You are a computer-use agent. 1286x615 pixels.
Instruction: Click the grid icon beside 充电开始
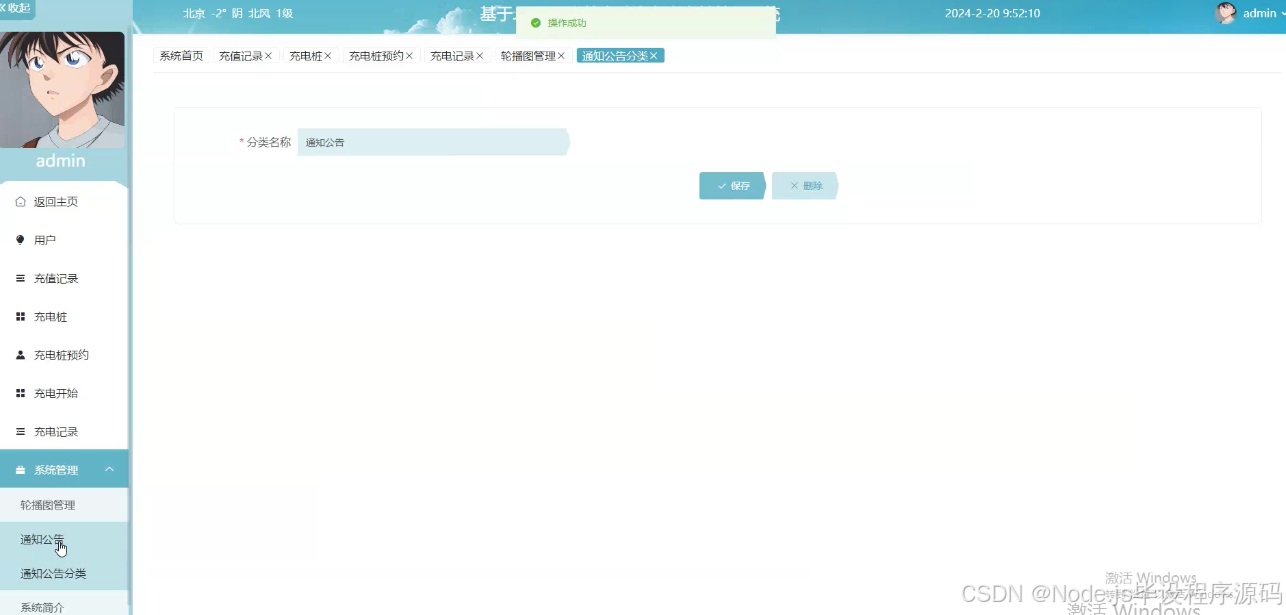coord(20,393)
